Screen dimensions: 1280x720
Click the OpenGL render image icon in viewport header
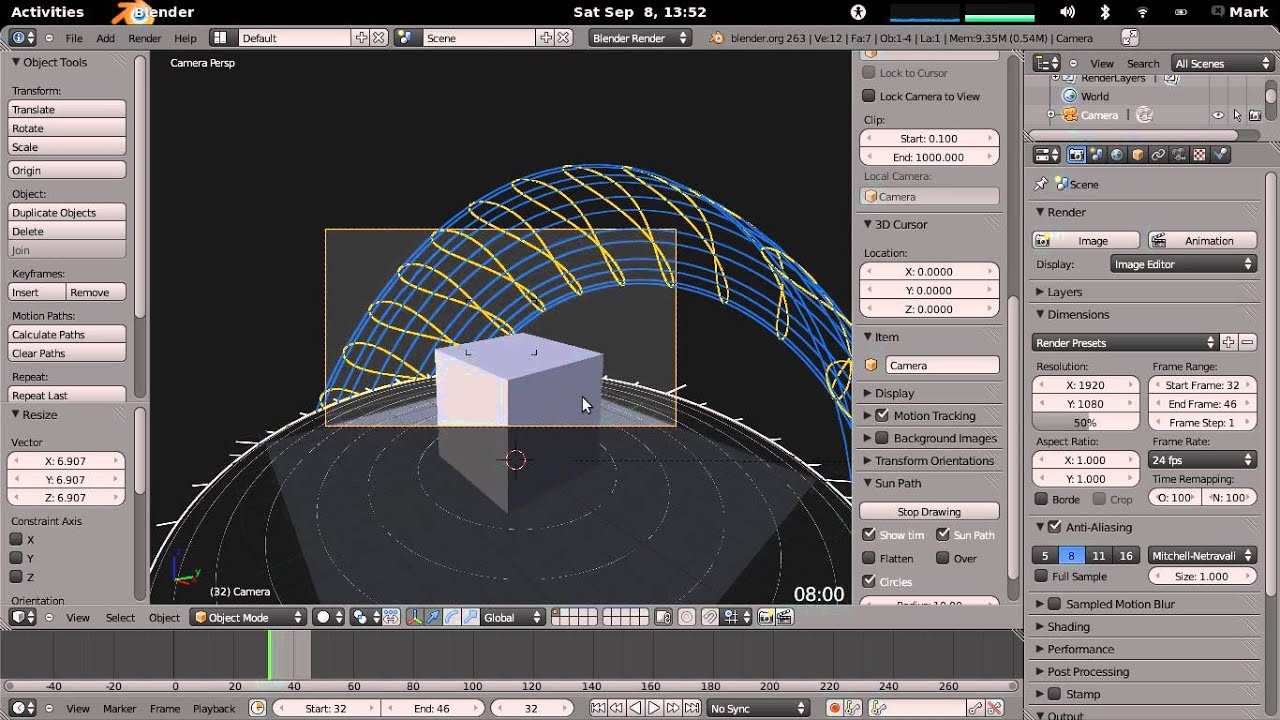[x=767, y=617]
